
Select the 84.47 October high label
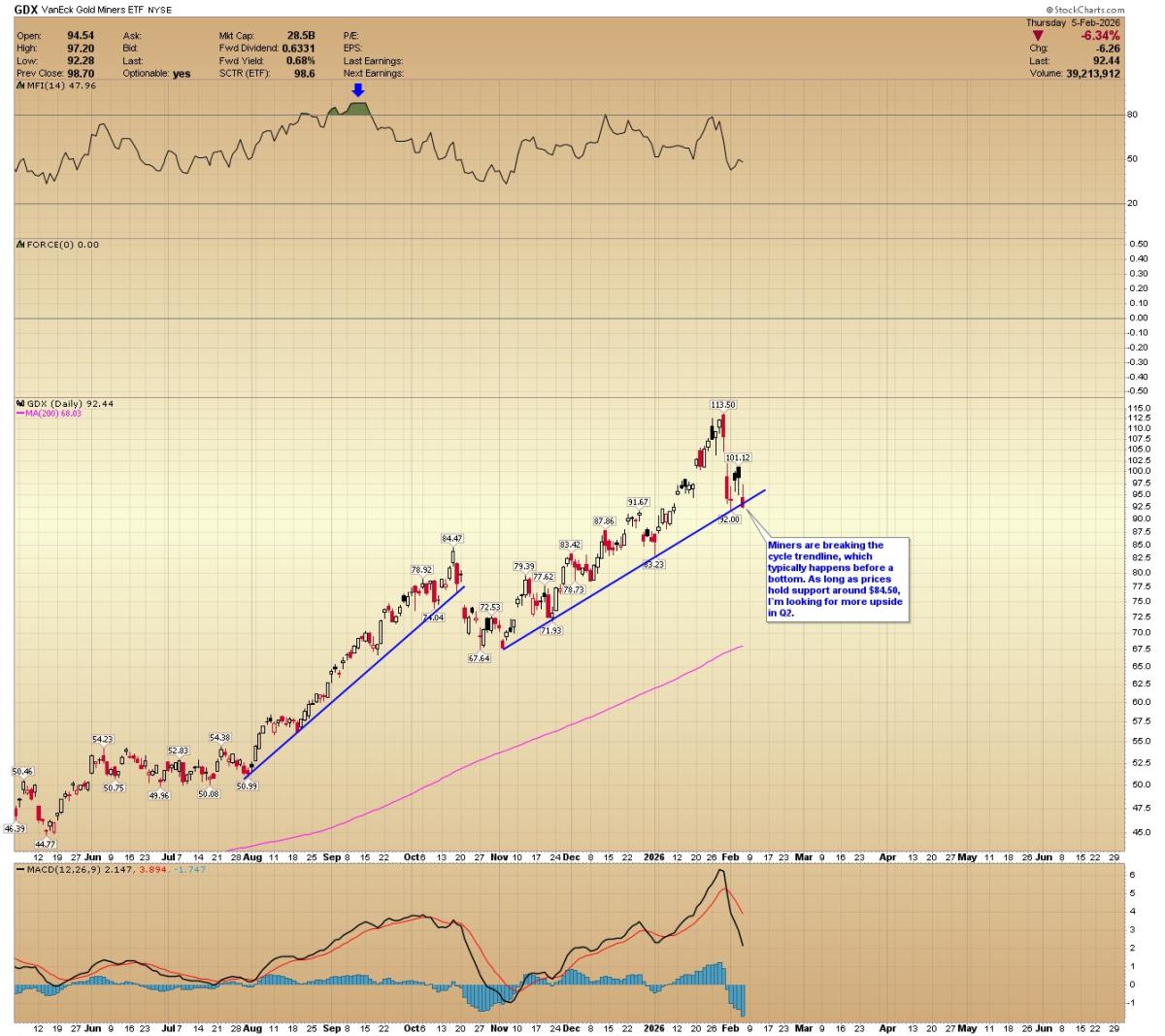(x=451, y=538)
